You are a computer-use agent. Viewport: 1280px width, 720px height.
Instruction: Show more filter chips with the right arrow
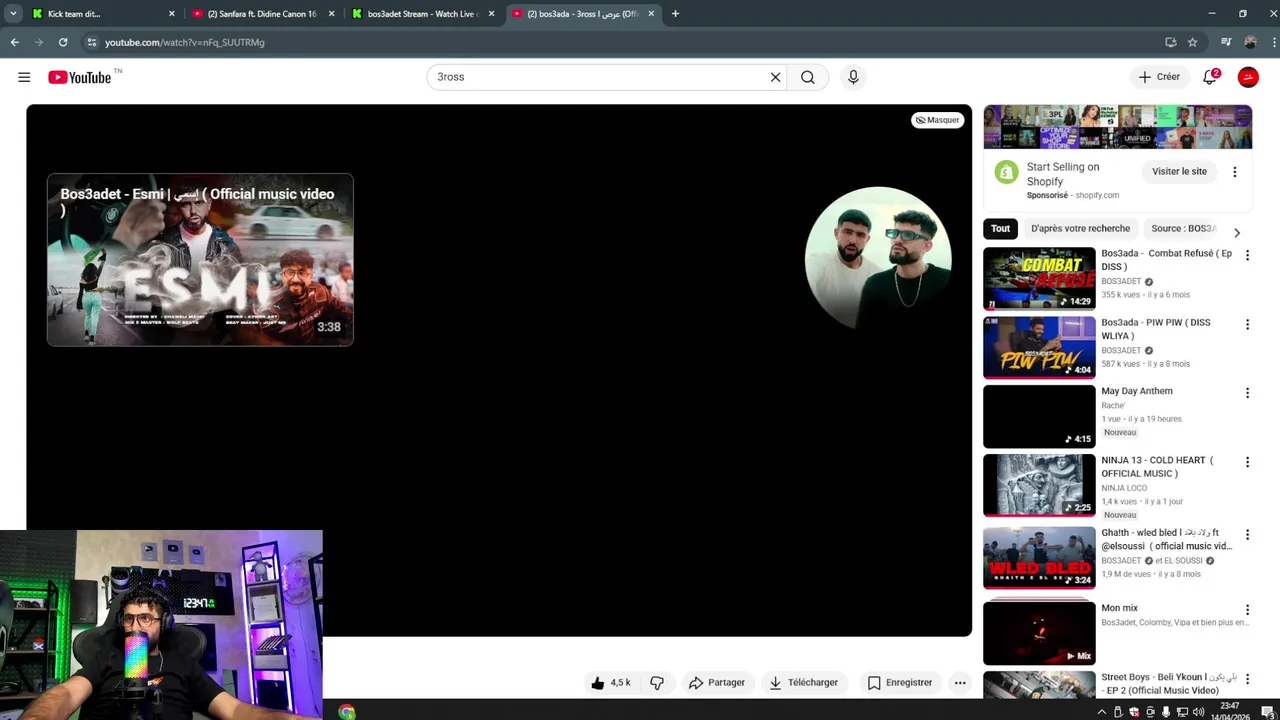click(x=1237, y=232)
